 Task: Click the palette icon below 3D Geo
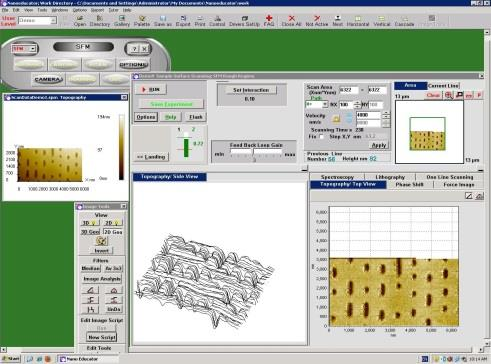(101, 241)
